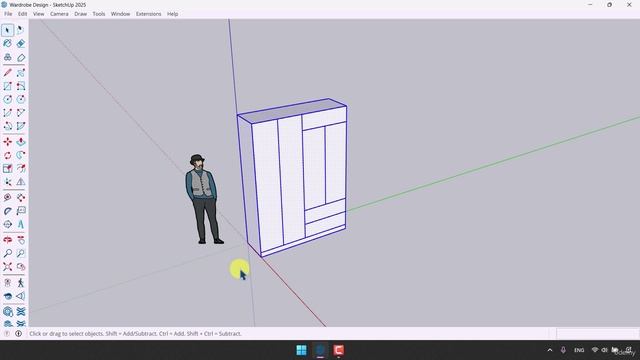Viewport: 640px width, 360px height.
Task: Open the Camera menu
Action: coord(59,14)
